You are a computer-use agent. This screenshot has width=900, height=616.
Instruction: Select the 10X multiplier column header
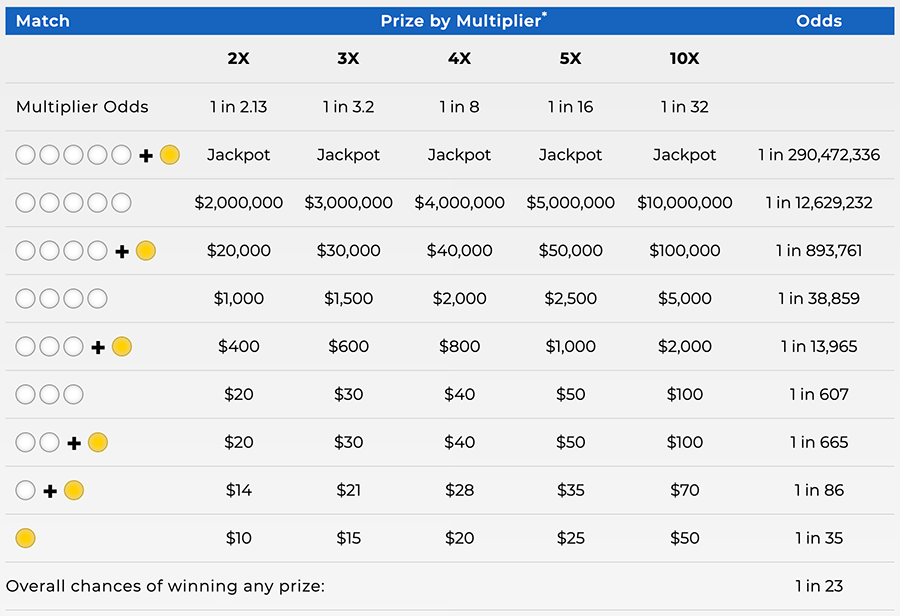[x=684, y=58]
